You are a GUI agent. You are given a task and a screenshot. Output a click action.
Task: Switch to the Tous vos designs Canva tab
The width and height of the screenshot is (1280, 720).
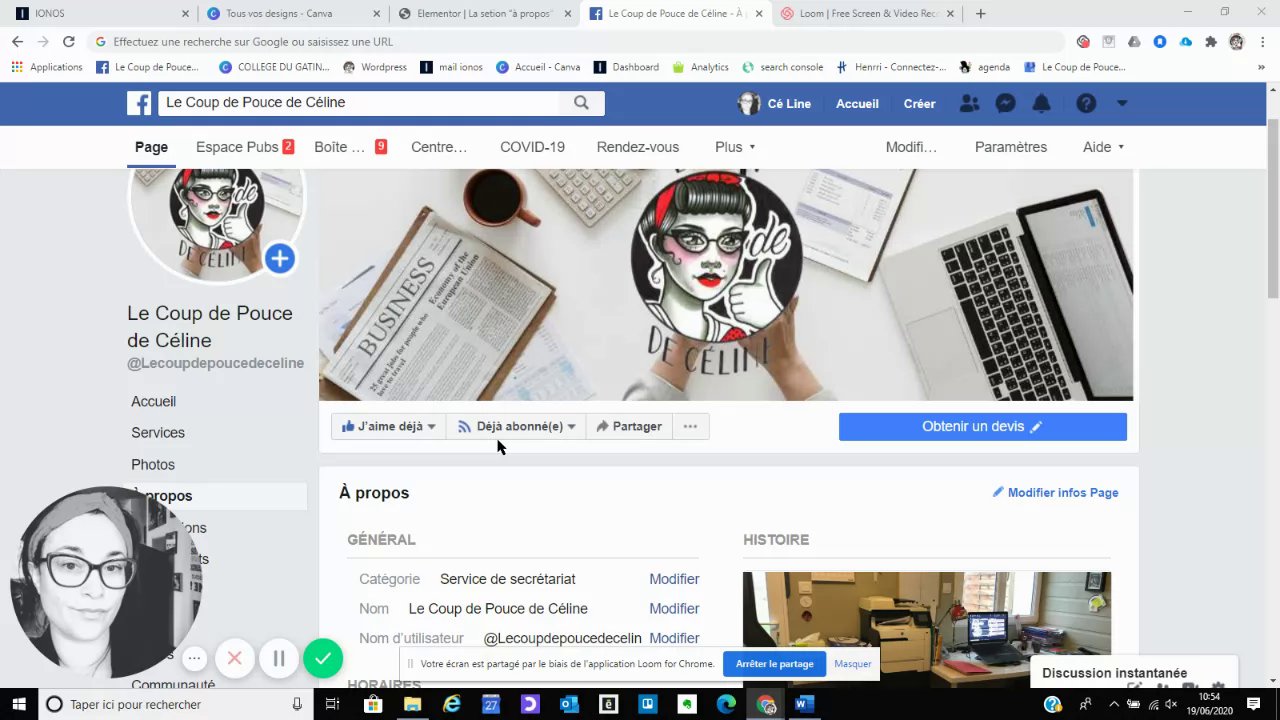click(294, 14)
